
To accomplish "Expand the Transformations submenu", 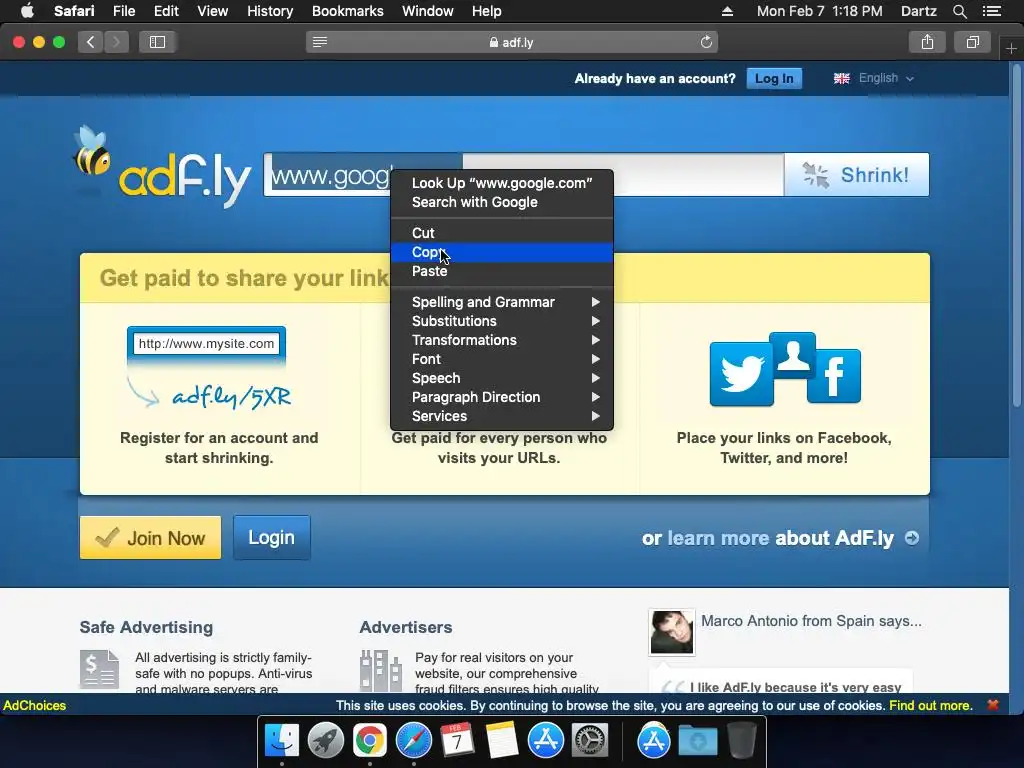I will point(502,340).
